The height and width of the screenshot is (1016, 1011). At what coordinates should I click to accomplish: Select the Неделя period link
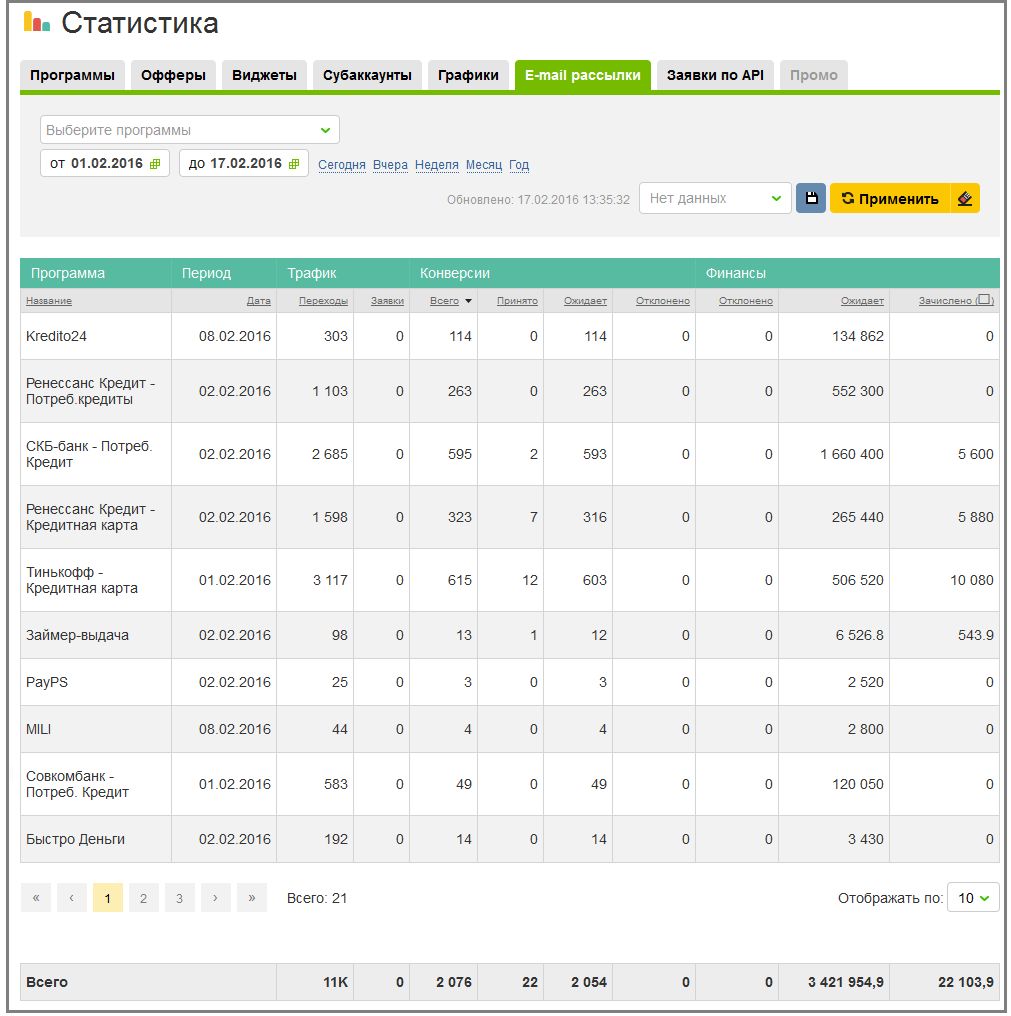tap(437, 165)
